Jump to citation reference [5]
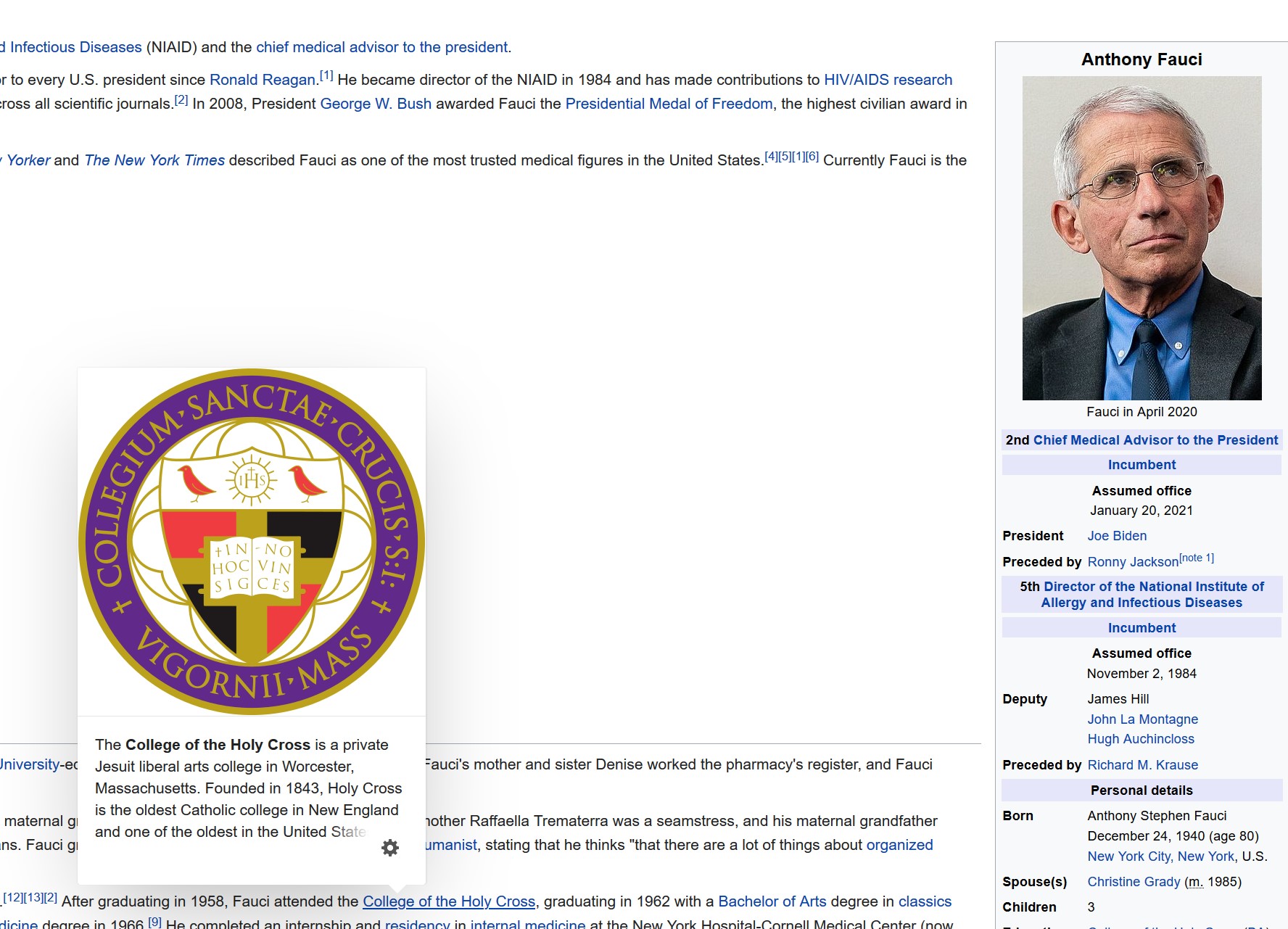The width and height of the screenshot is (1288, 929). 785,156
